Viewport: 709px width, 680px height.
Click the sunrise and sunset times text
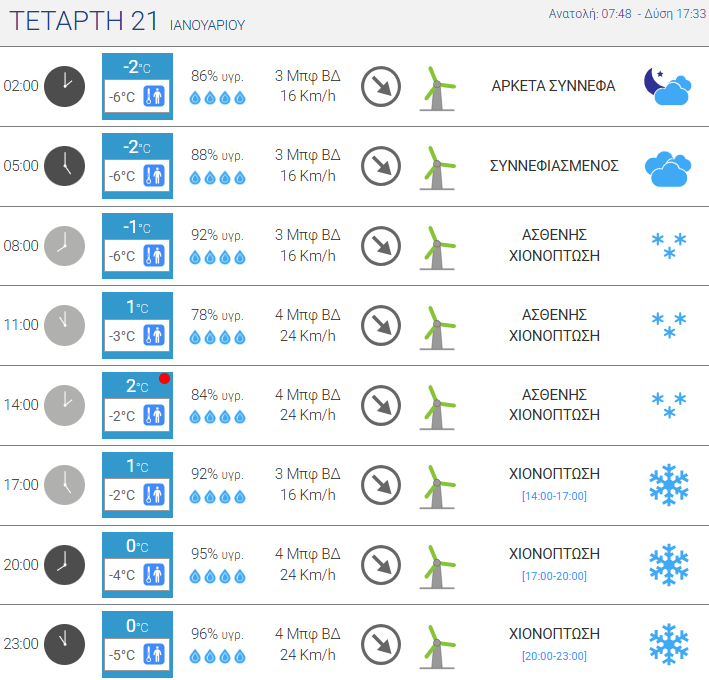tap(627, 14)
